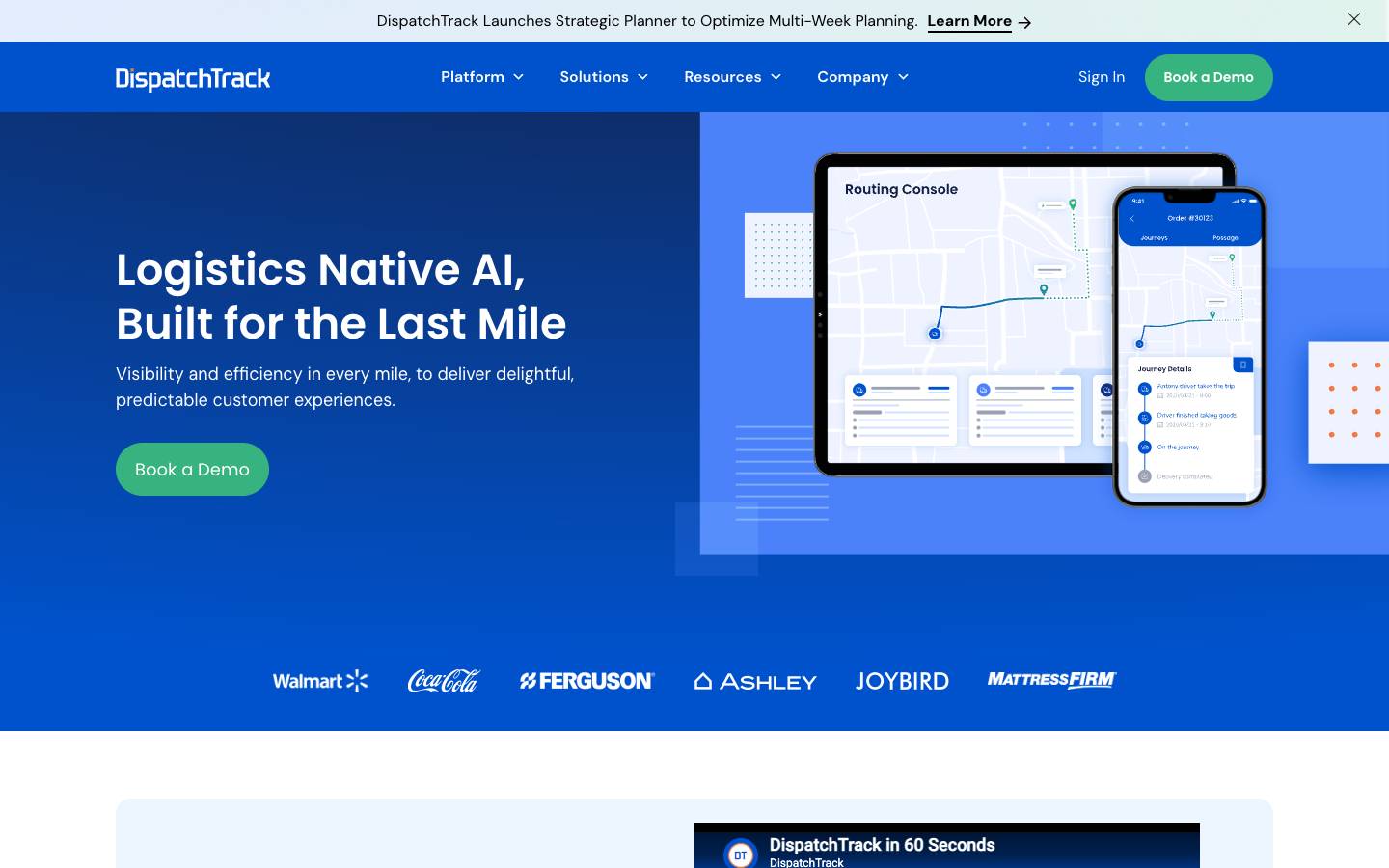Close the announcement banner
This screenshot has height=868, width=1389.
1354,19
